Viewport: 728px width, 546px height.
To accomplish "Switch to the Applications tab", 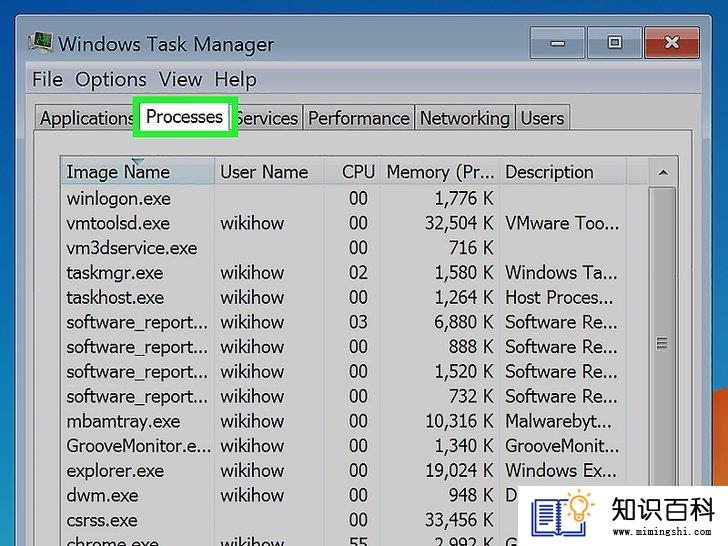I will [86, 118].
